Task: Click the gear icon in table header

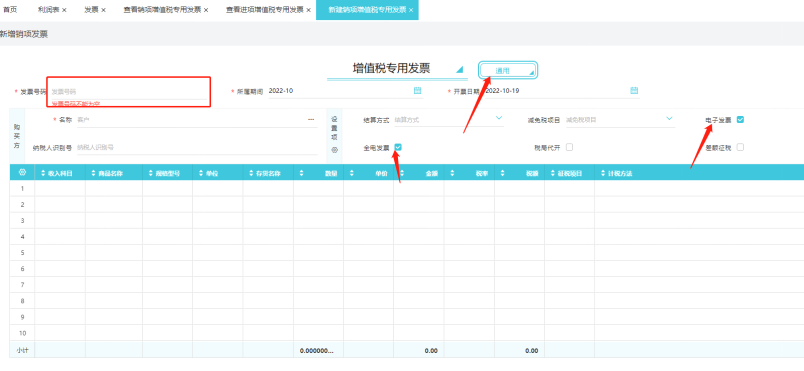Action: coord(22,173)
